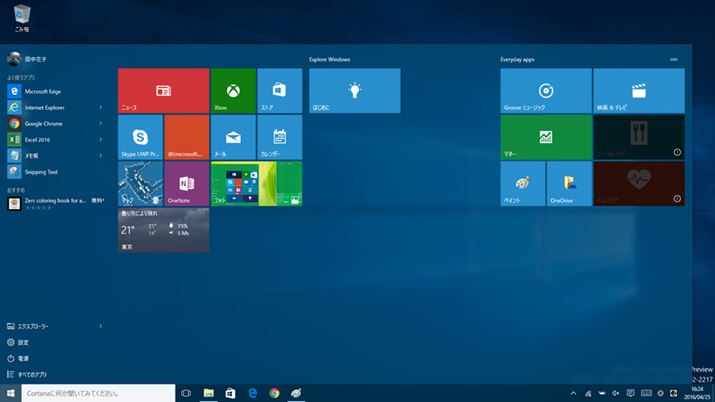The height and width of the screenshot is (402, 715).
Task: Open the ストア tile
Action: (x=279, y=91)
